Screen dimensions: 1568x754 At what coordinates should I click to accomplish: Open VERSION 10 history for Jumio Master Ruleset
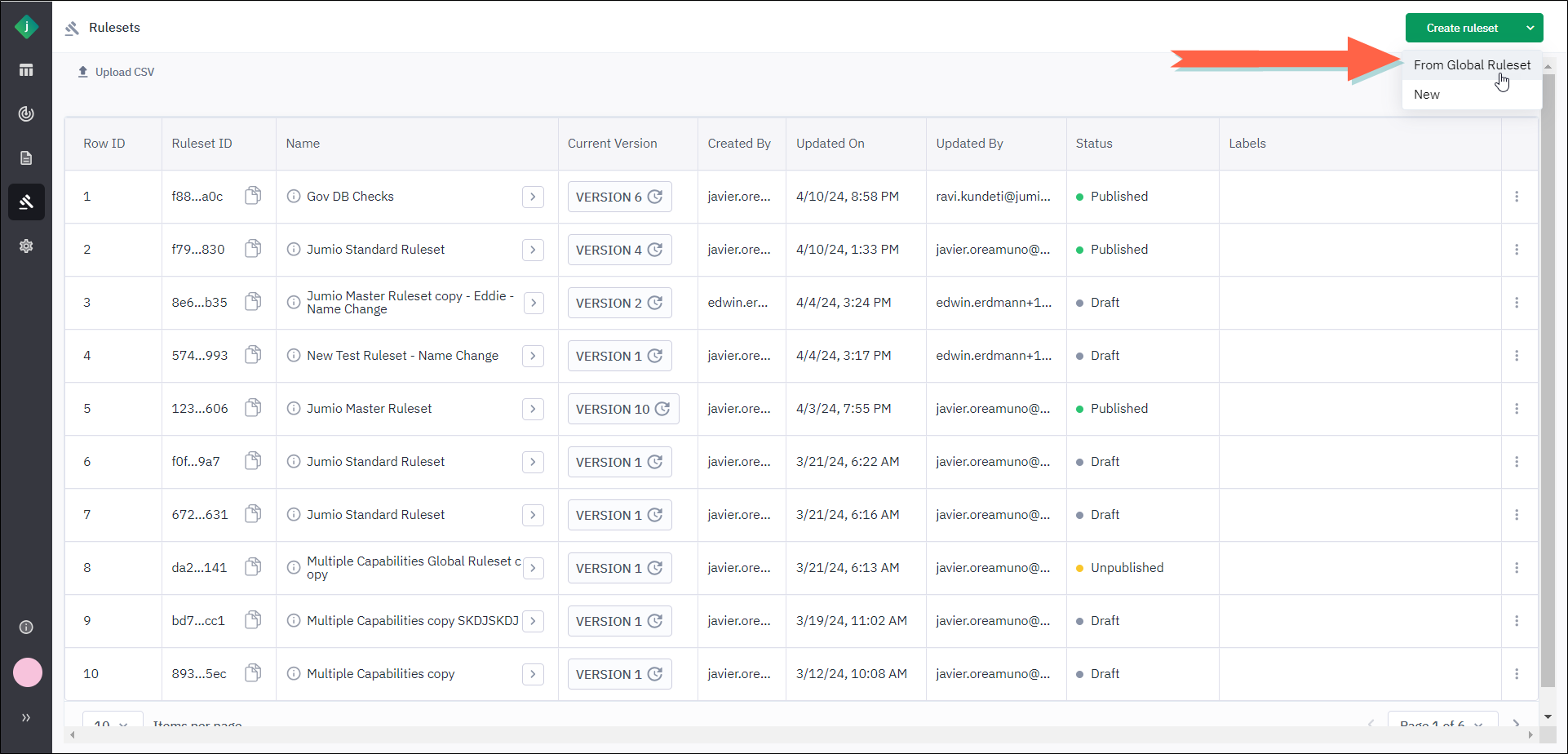point(622,409)
